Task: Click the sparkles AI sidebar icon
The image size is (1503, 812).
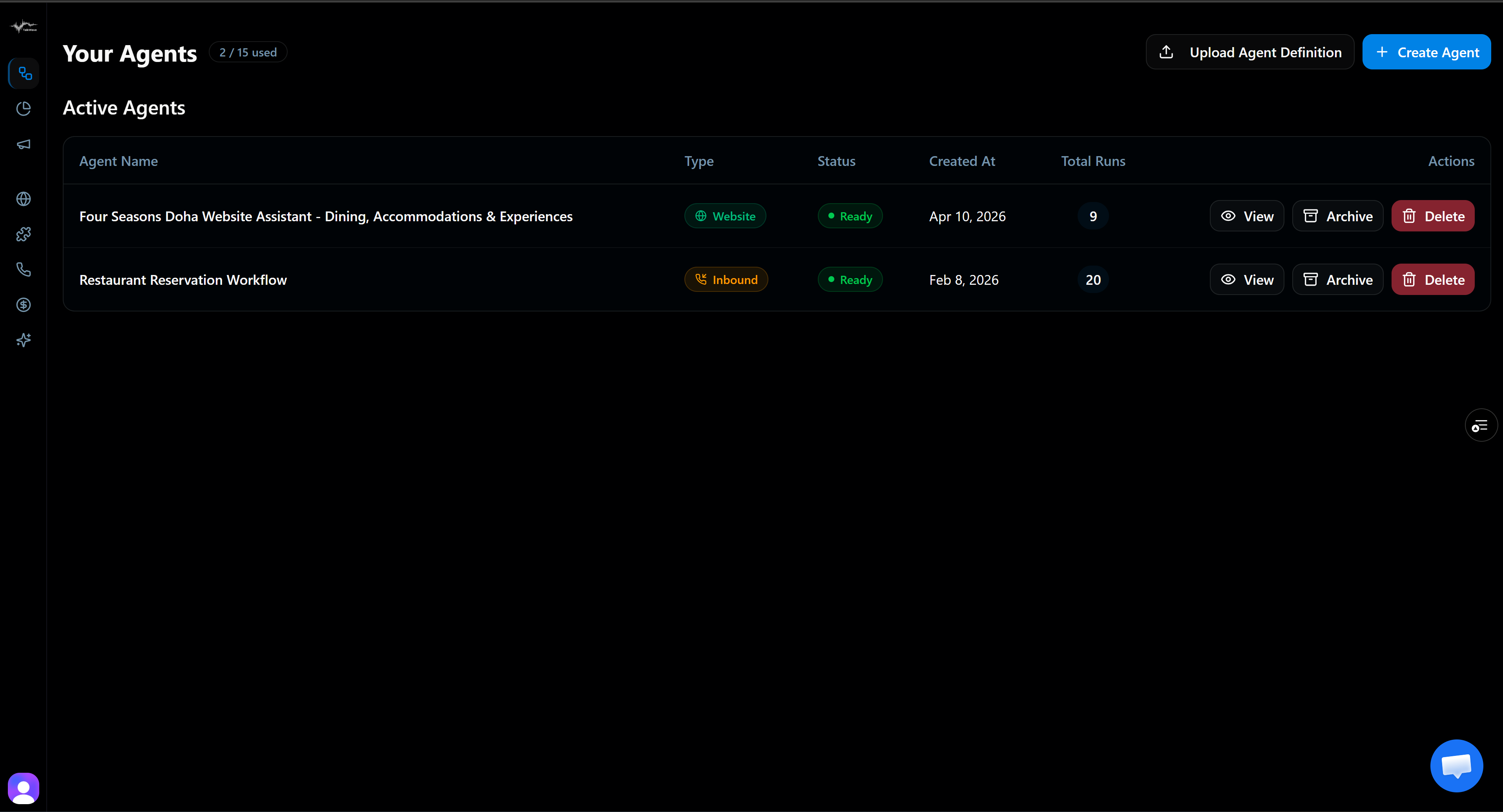Action: tap(24, 340)
